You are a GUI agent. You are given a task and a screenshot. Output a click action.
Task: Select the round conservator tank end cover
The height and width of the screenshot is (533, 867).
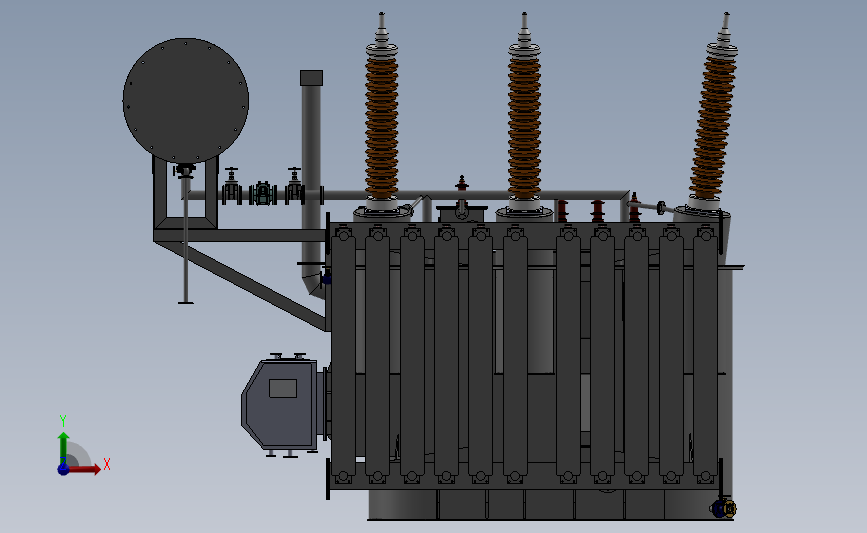[x=186, y=101]
